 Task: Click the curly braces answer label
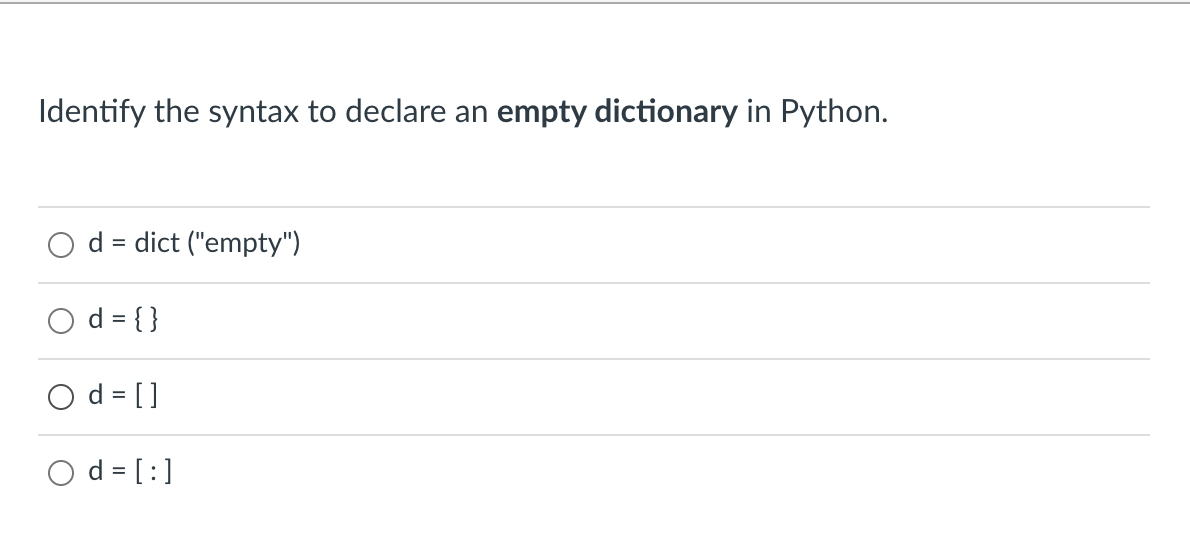(x=123, y=319)
